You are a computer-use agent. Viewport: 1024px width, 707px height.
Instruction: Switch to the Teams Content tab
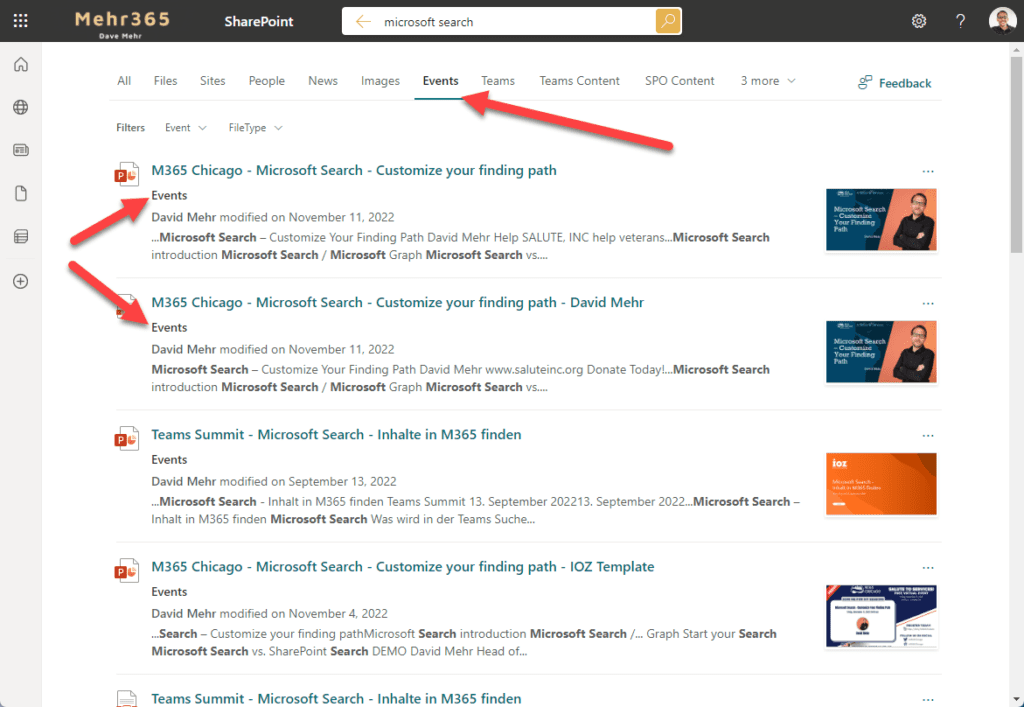tap(579, 81)
